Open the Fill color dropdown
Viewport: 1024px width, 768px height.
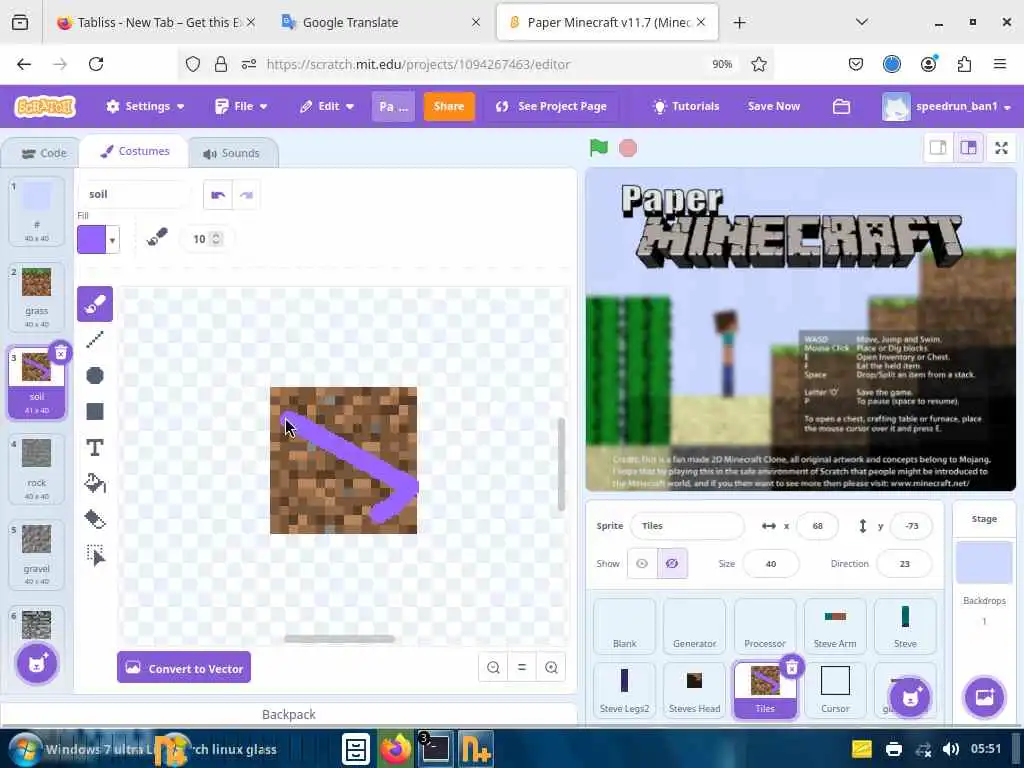(x=112, y=240)
